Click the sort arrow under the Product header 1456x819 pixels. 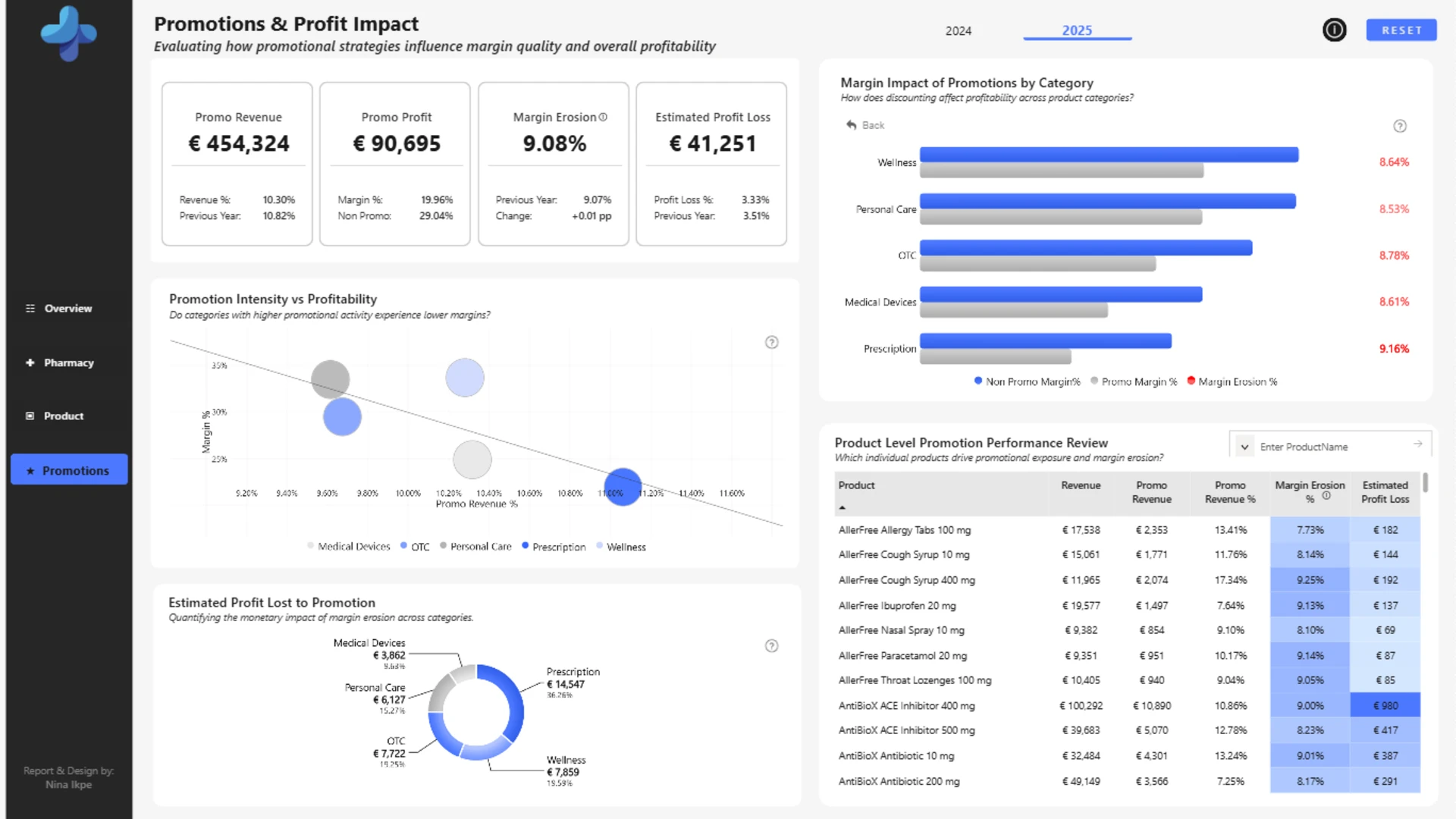842,507
